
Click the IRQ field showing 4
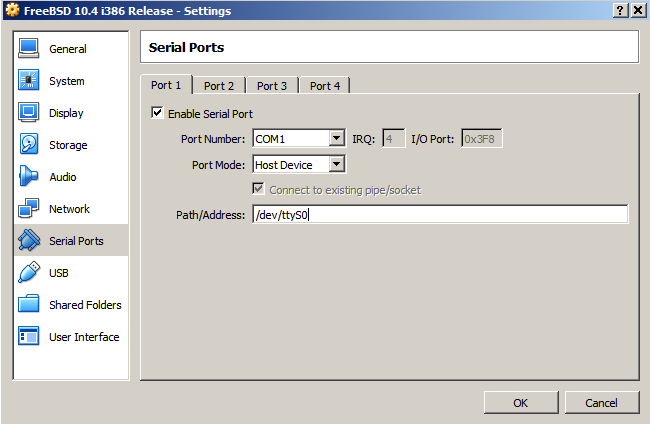(x=393, y=138)
